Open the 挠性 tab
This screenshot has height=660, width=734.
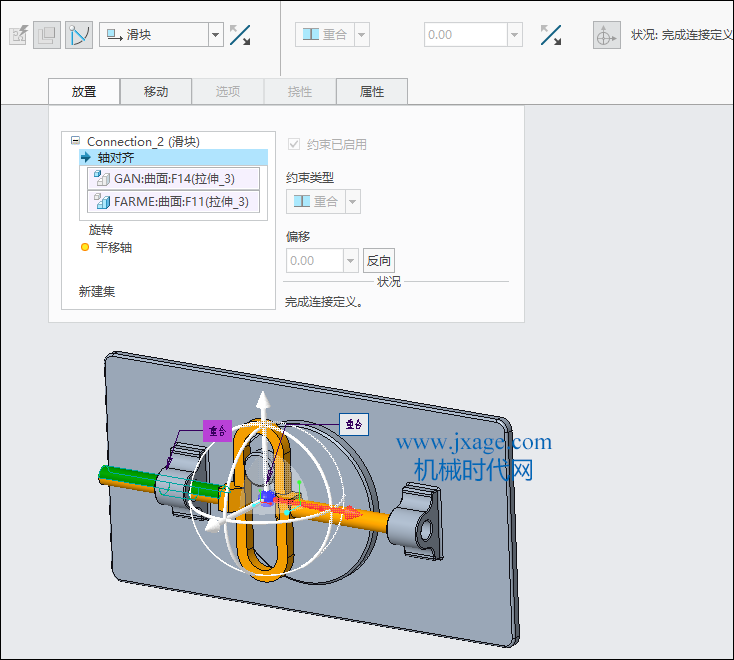point(300,91)
